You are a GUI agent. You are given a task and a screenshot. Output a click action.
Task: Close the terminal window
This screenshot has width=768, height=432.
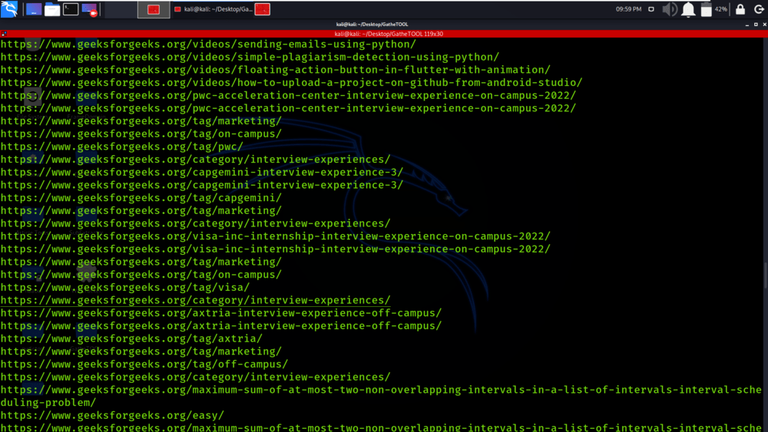(764, 24)
